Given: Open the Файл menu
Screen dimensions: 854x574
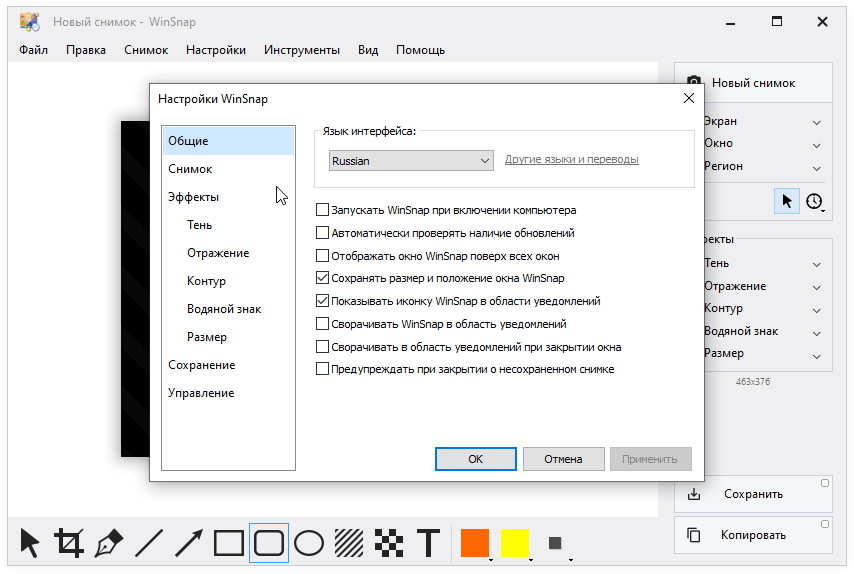Looking at the screenshot, I should (x=33, y=50).
